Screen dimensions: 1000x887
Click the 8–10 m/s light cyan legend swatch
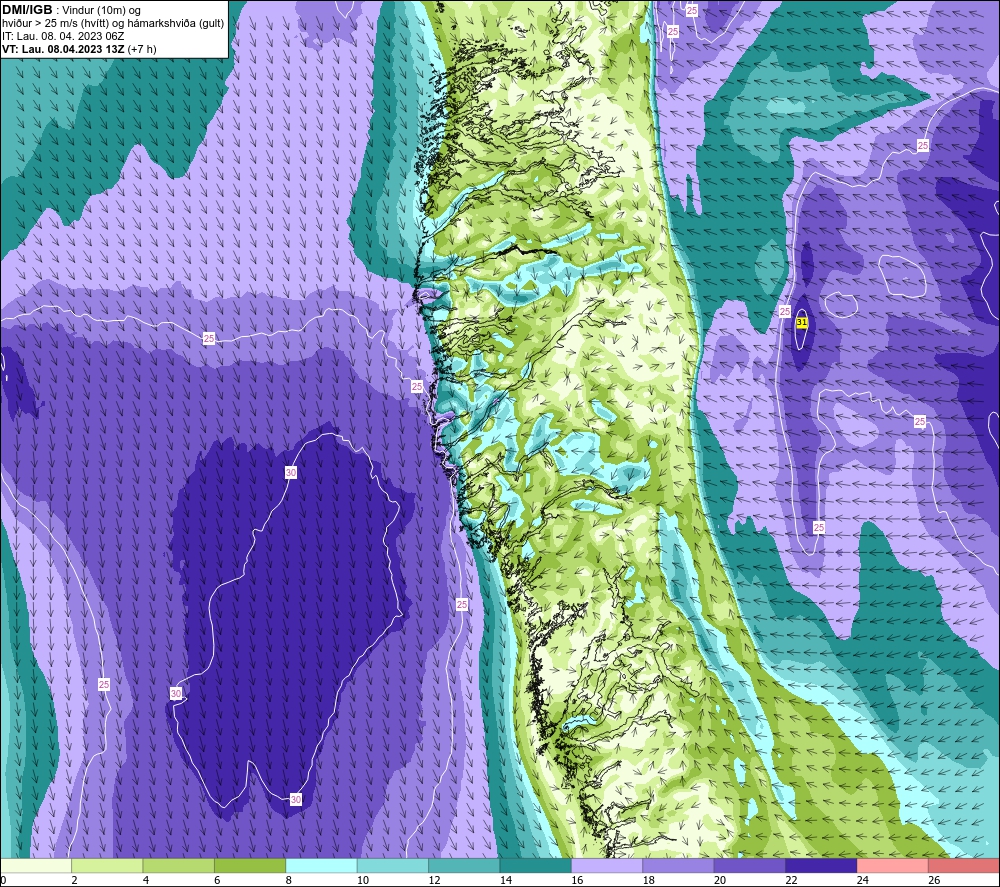point(321,865)
